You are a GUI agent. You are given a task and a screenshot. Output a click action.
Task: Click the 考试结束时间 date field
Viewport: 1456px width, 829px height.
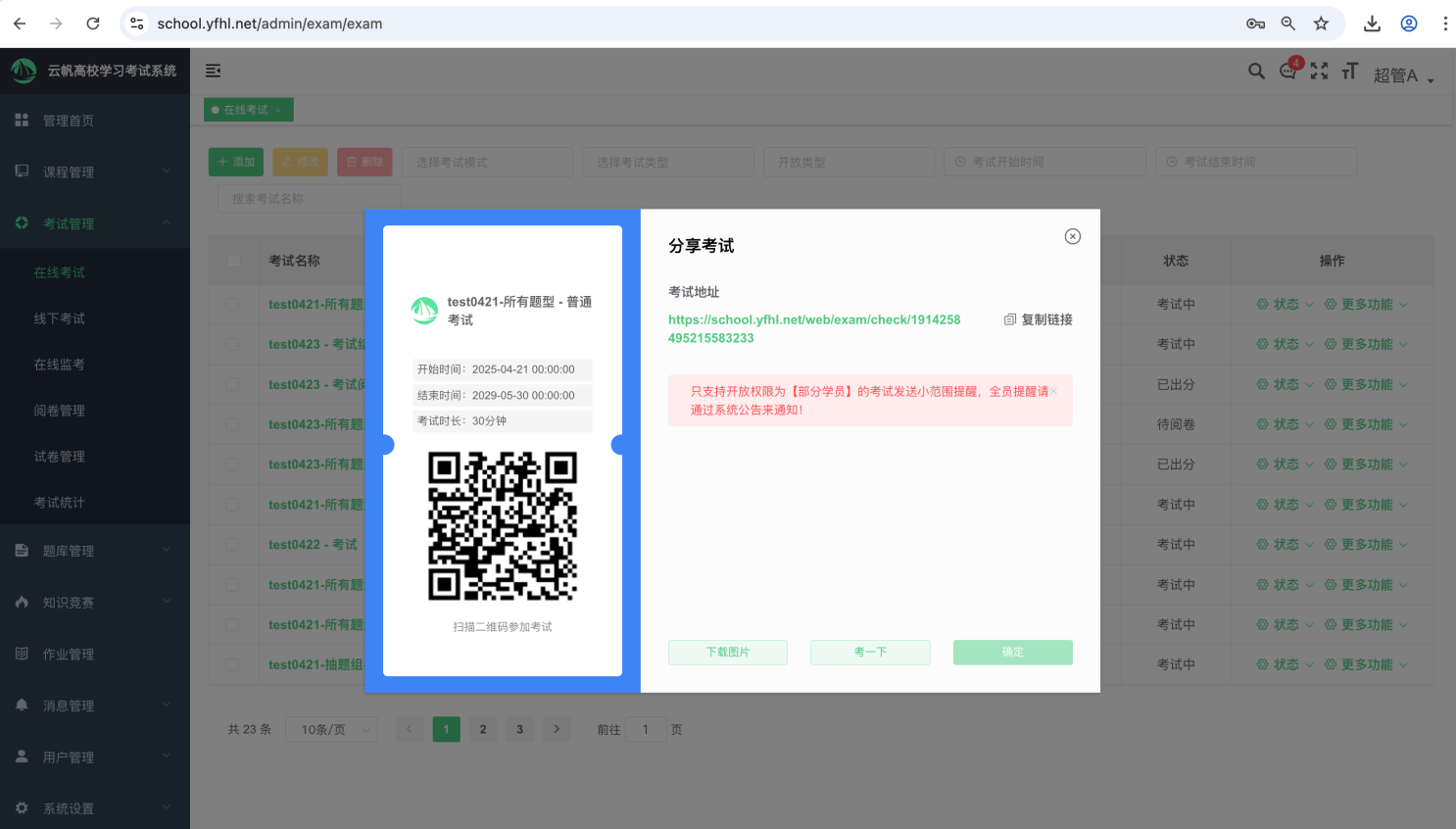[x=1257, y=162]
